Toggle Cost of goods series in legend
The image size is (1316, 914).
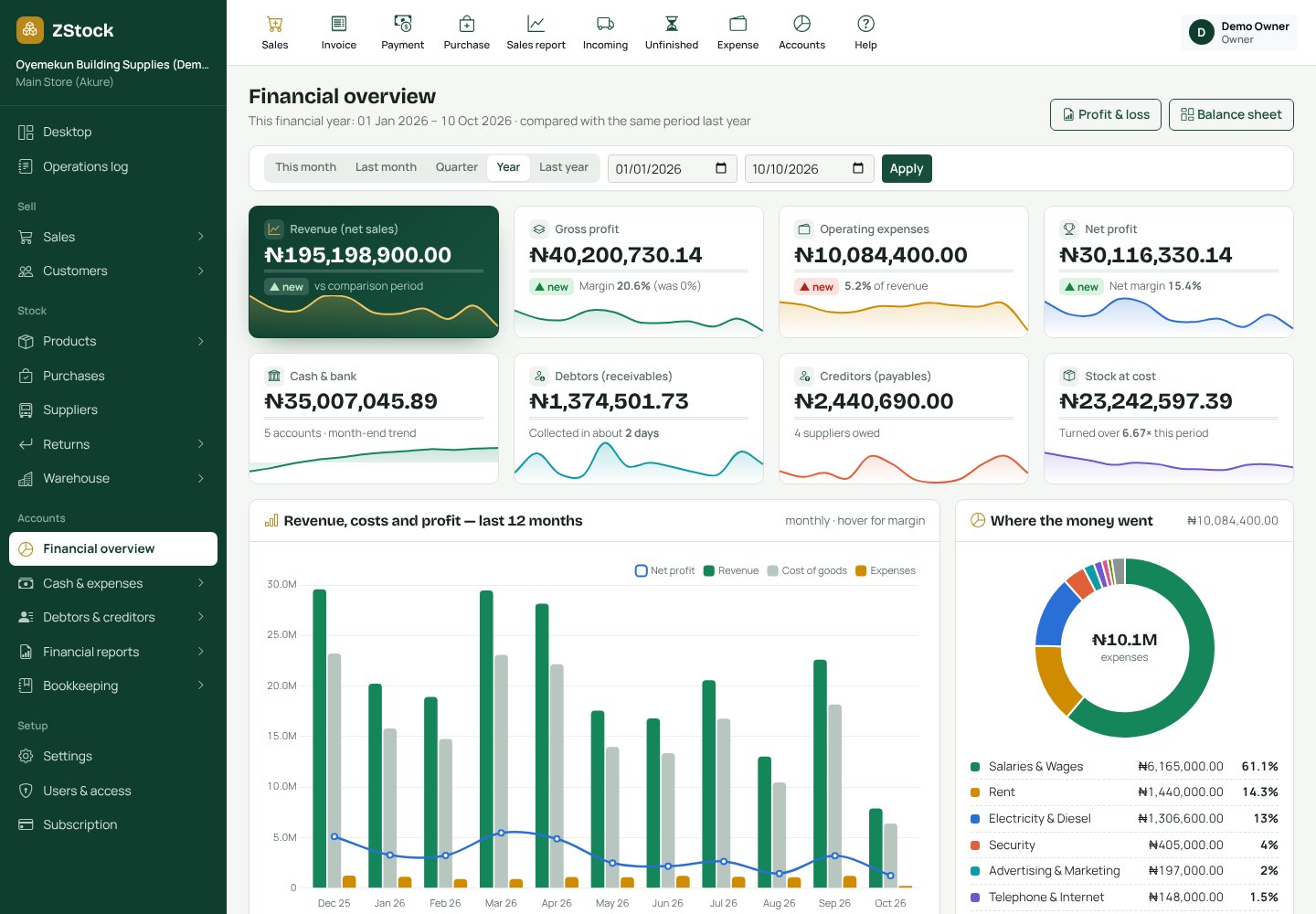point(807,570)
